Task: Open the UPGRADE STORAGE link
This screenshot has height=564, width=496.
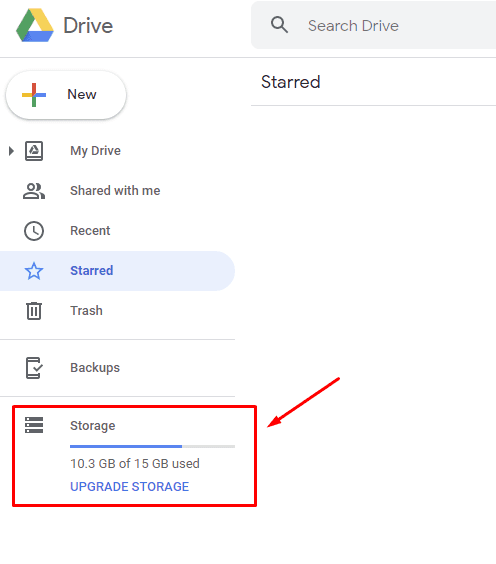Action: coord(129,487)
